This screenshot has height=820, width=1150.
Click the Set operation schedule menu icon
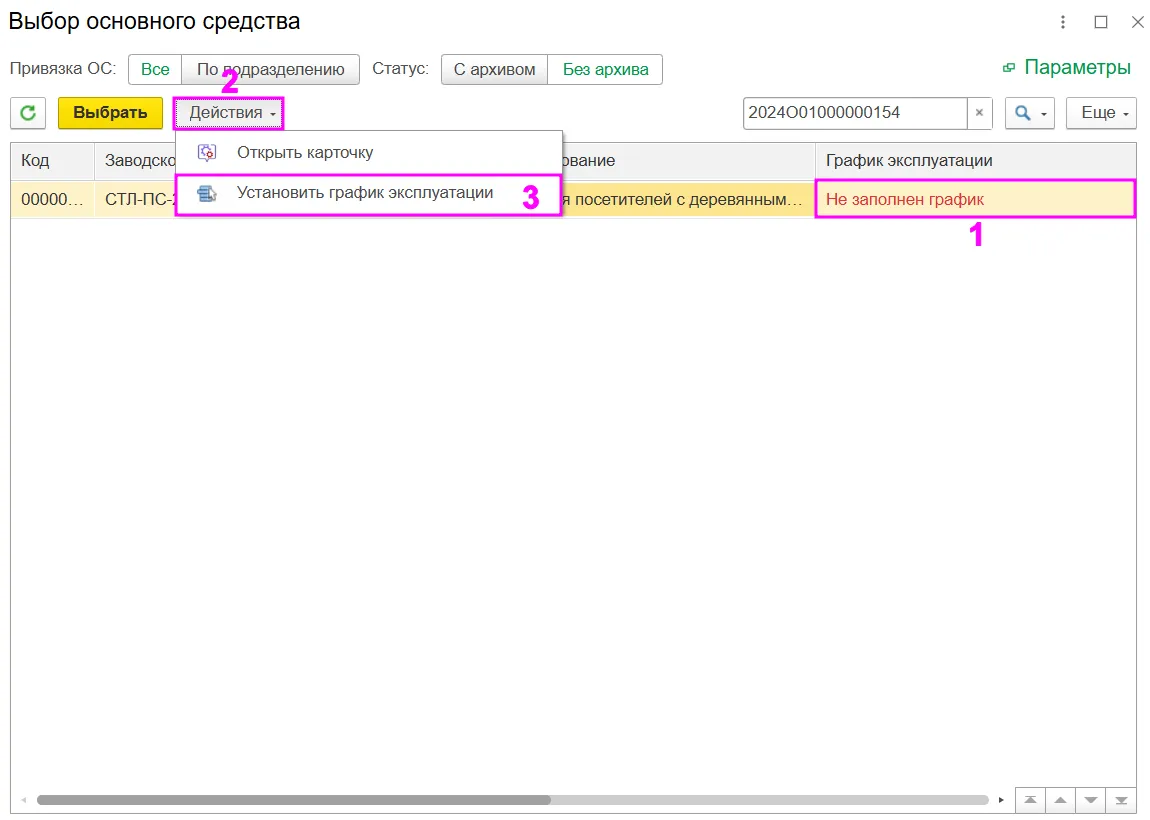(x=208, y=194)
